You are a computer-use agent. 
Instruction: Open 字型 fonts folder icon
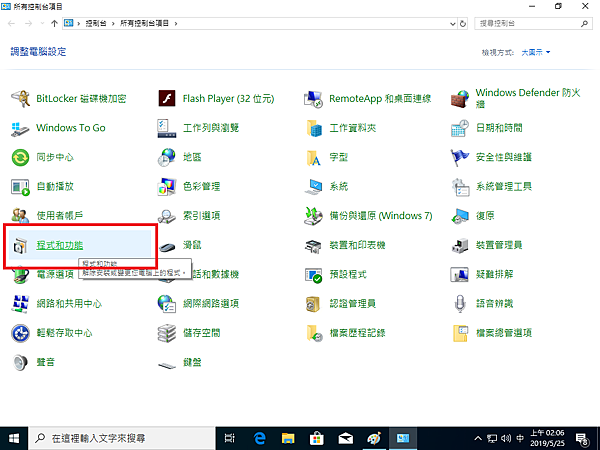pyautogui.click(x=313, y=157)
